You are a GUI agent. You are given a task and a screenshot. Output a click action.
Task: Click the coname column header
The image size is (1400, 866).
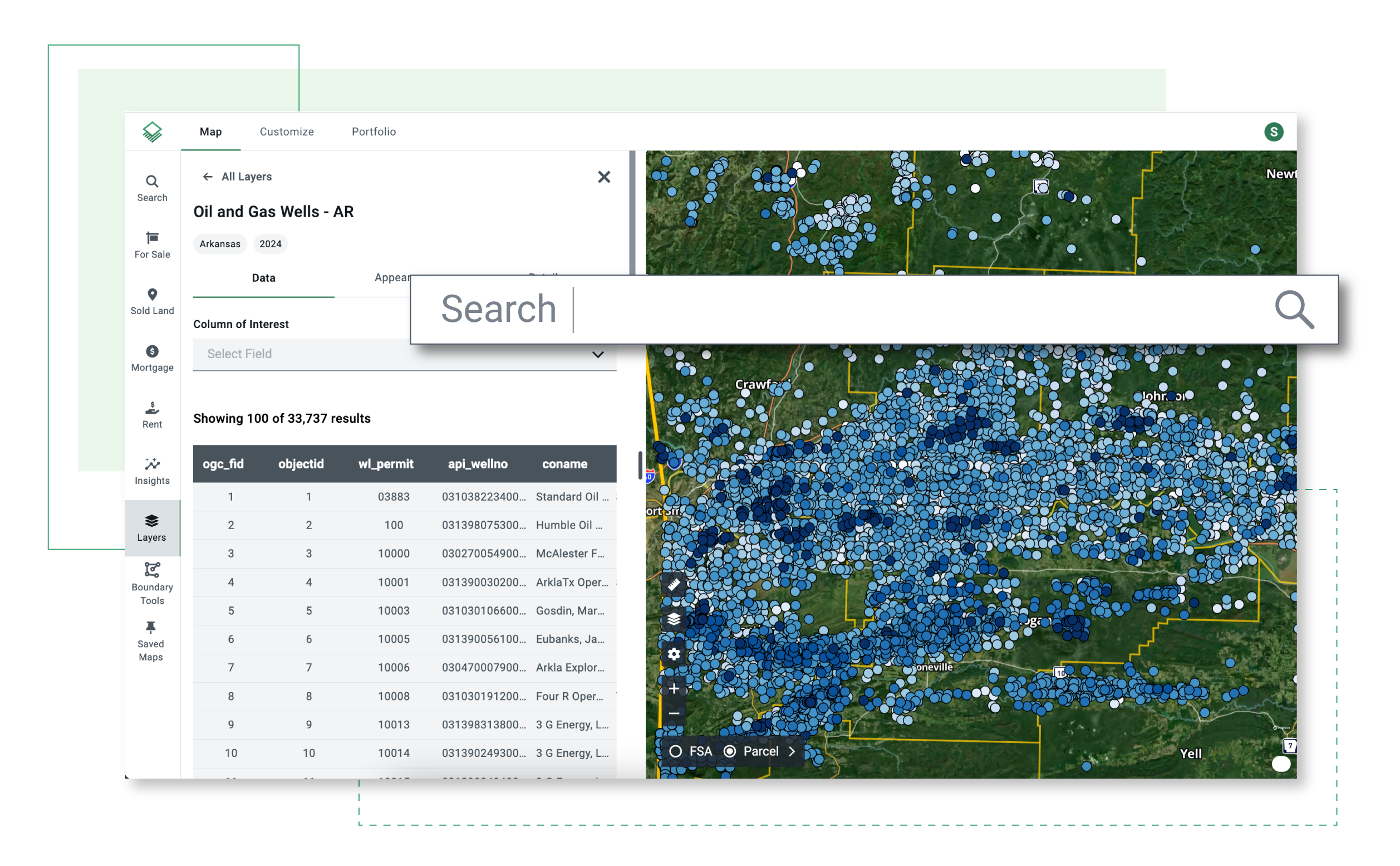click(565, 464)
